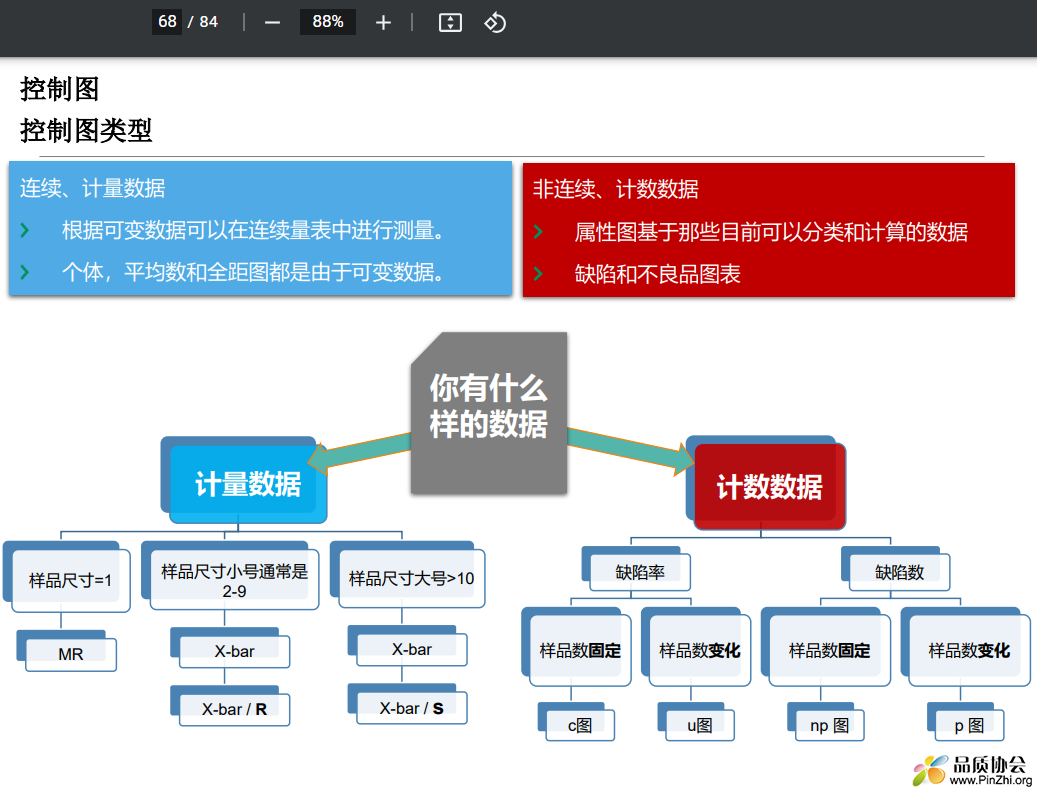Click the np 图 node
This screenshot has height=792, width=1037.
click(x=829, y=725)
